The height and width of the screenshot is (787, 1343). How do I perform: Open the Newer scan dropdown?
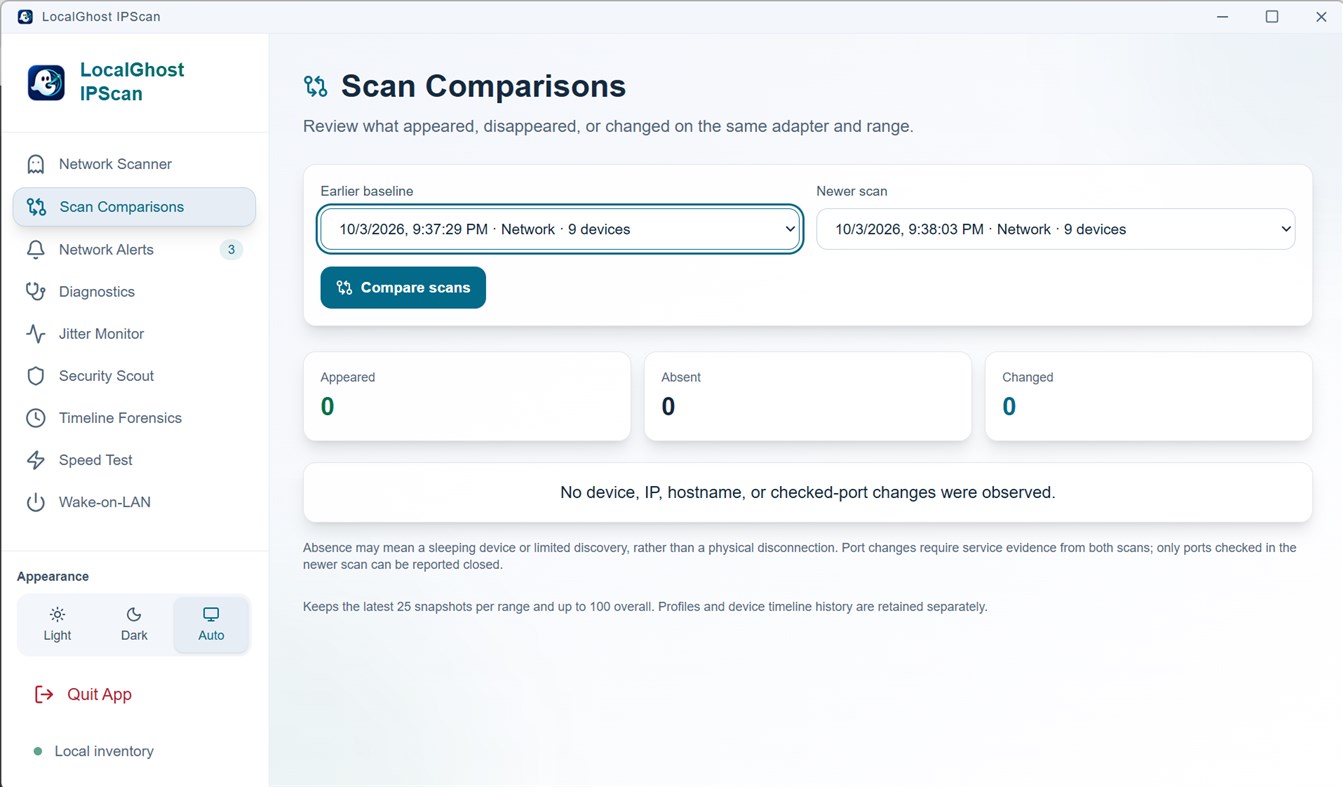(1056, 229)
